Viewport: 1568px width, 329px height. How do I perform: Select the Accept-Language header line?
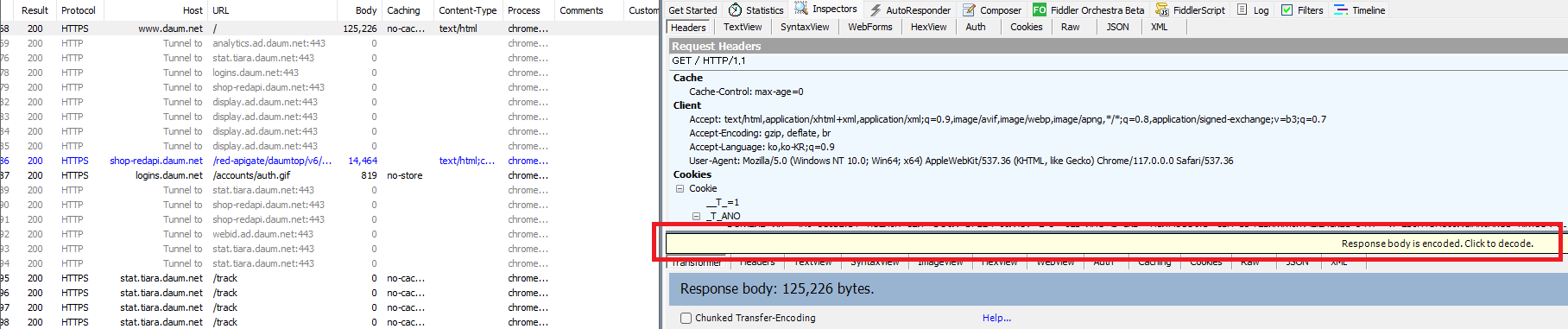pyautogui.click(x=762, y=147)
